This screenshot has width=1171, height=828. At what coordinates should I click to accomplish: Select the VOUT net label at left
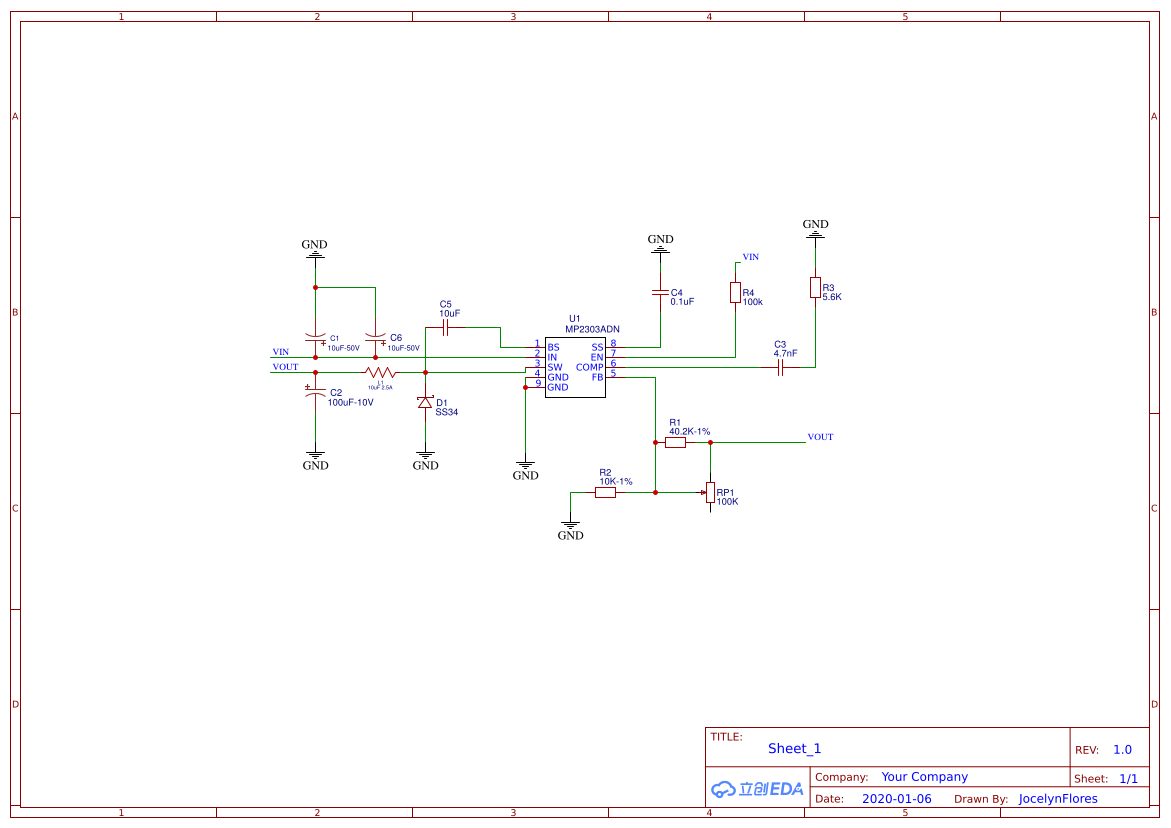285,367
